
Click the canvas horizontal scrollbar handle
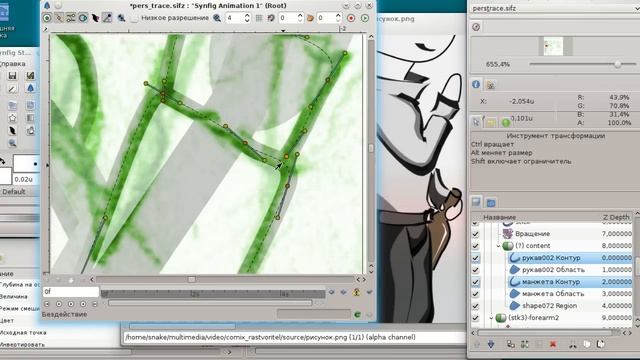[x=191, y=280]
